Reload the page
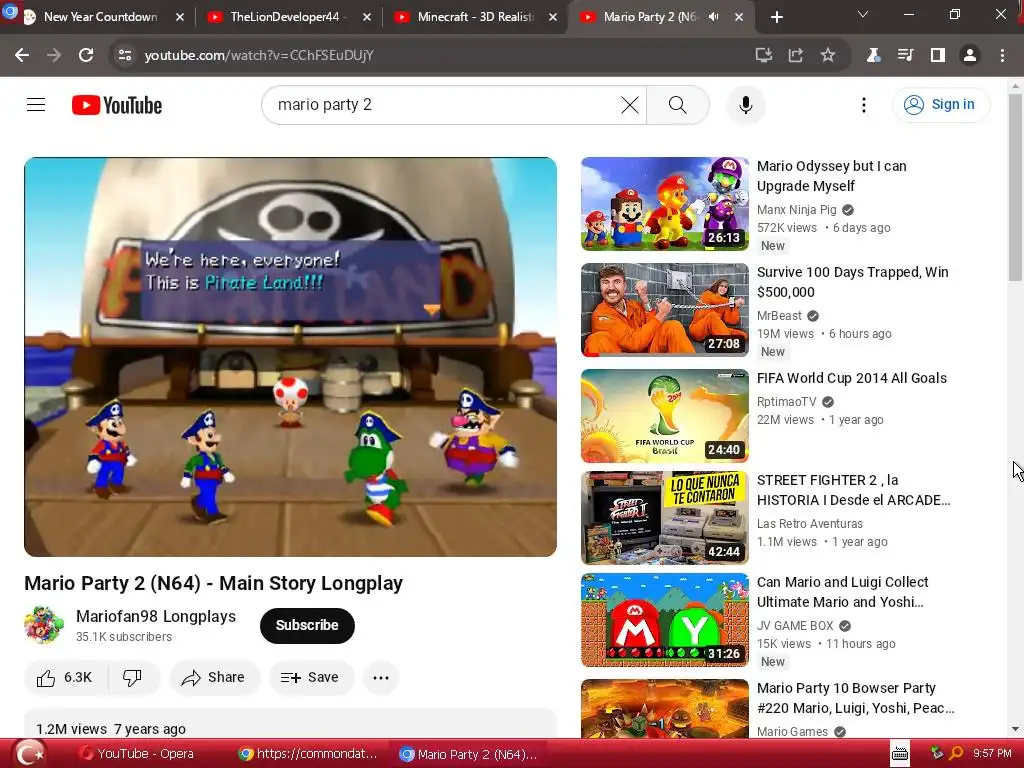The height and width of the screenshot is (768, 1024). pos(86,56)
